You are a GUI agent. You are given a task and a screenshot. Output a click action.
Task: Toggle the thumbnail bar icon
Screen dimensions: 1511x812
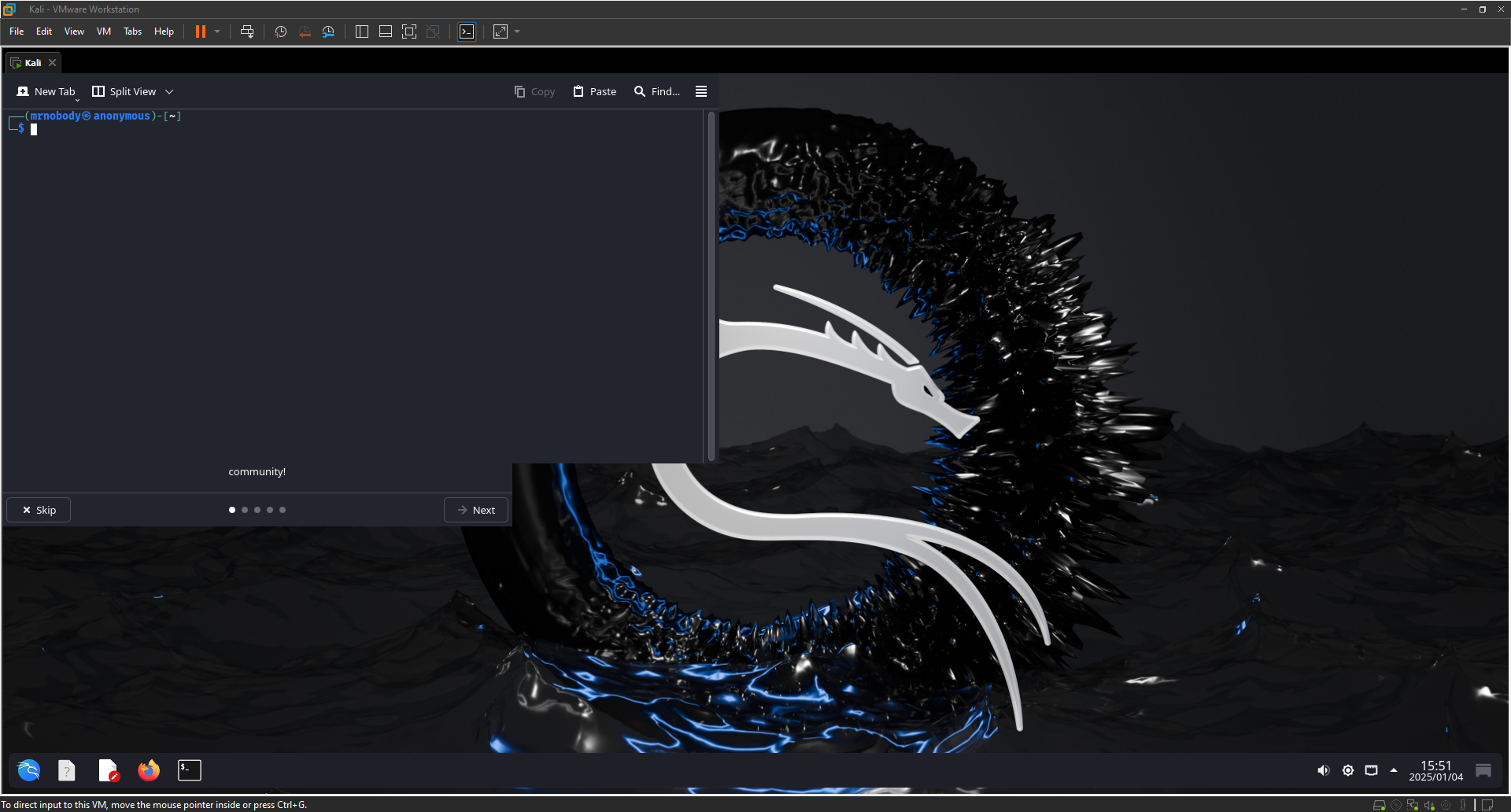pos(386,31)
